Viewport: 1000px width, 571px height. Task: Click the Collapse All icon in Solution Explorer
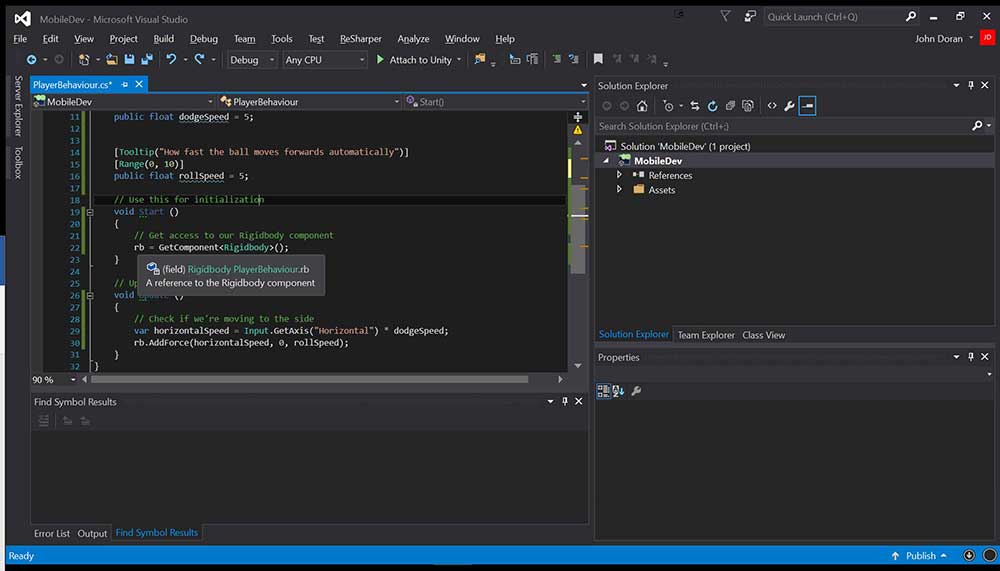[x=730, y=106]
